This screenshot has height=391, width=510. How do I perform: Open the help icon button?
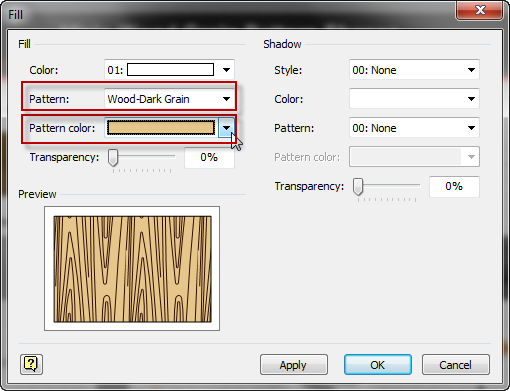[31, 364]
